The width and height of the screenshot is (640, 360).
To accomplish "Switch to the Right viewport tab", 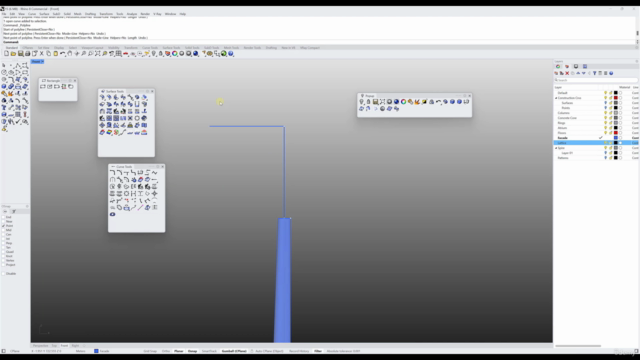I will click(75, 346).
